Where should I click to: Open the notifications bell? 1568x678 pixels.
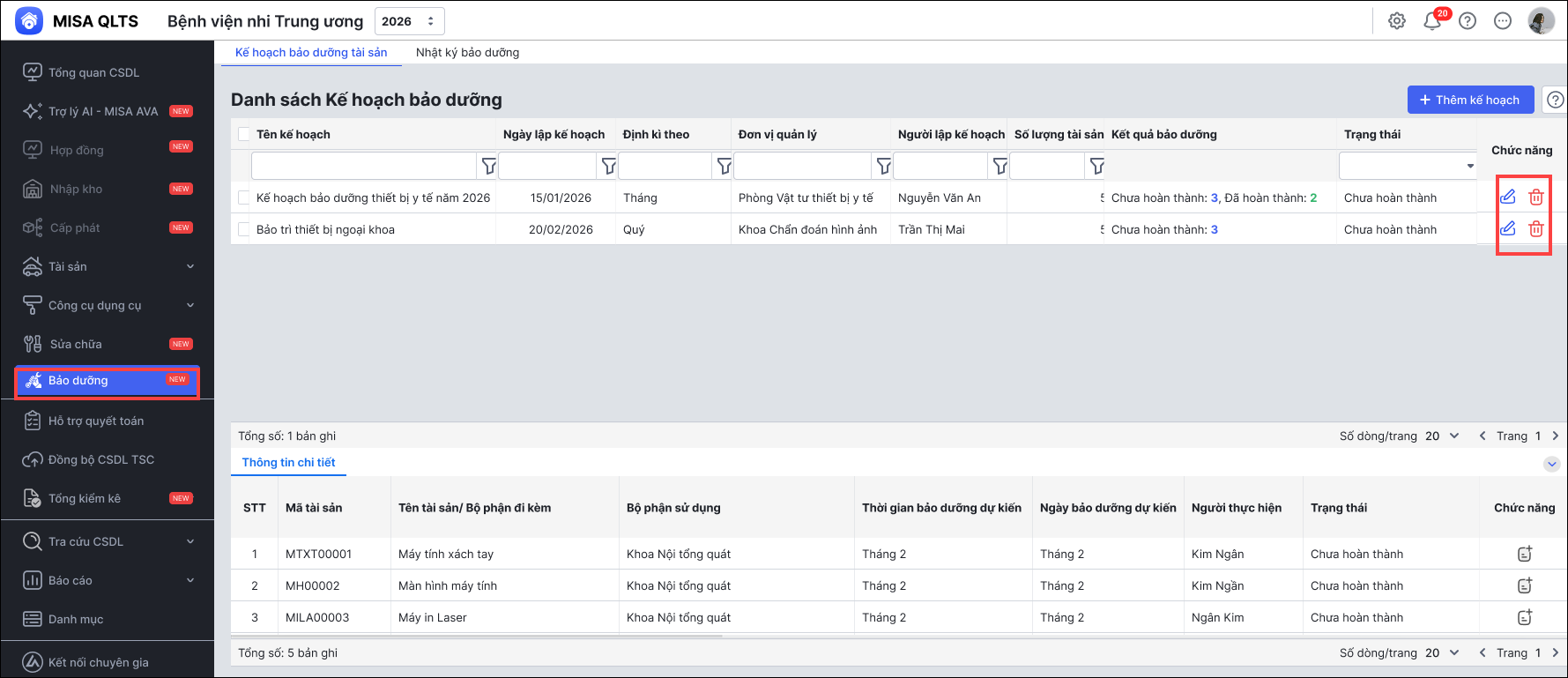1432,21
